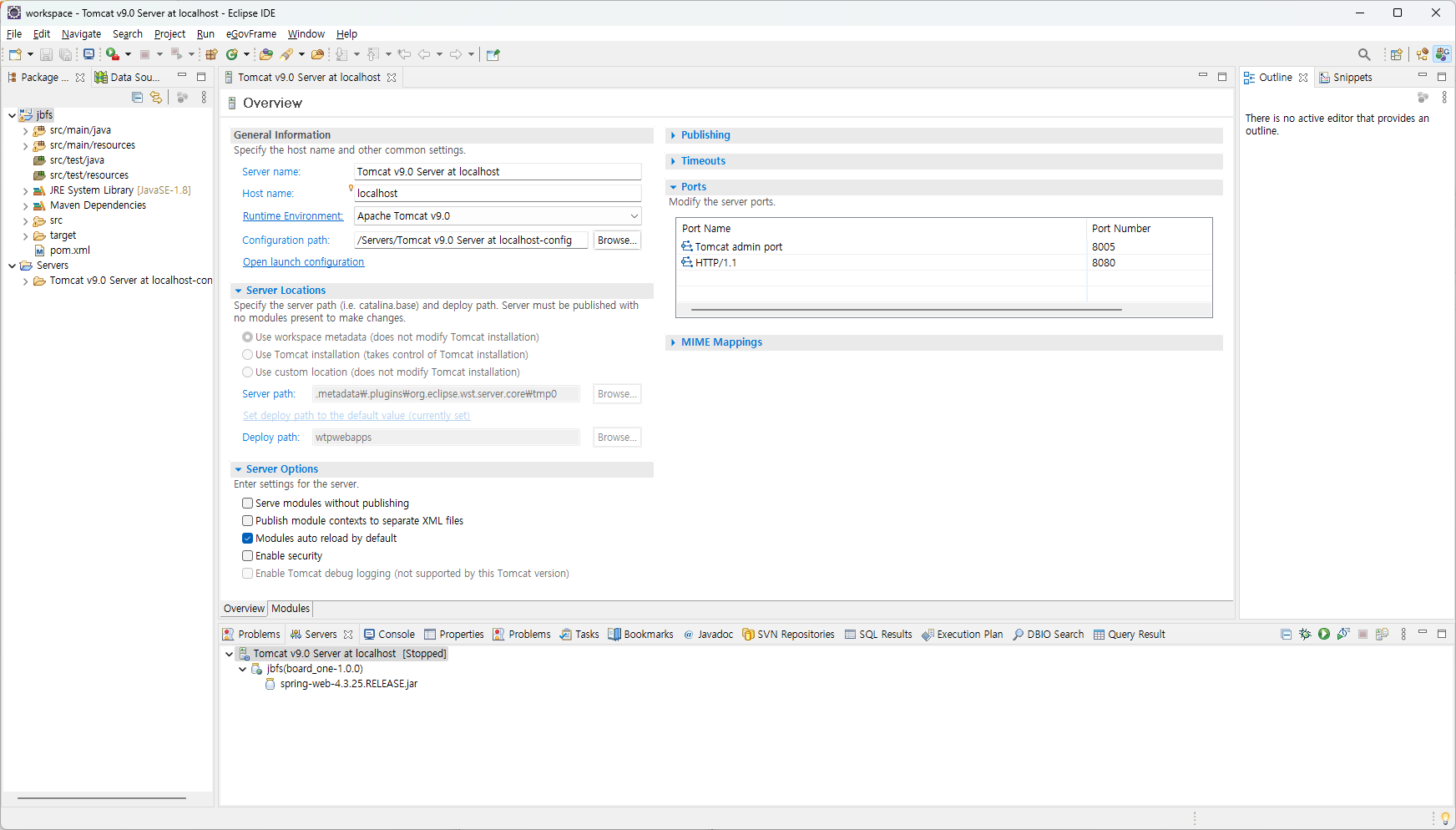Open the File menu
Screen dimensions: 1456x830
coord(14,34)
